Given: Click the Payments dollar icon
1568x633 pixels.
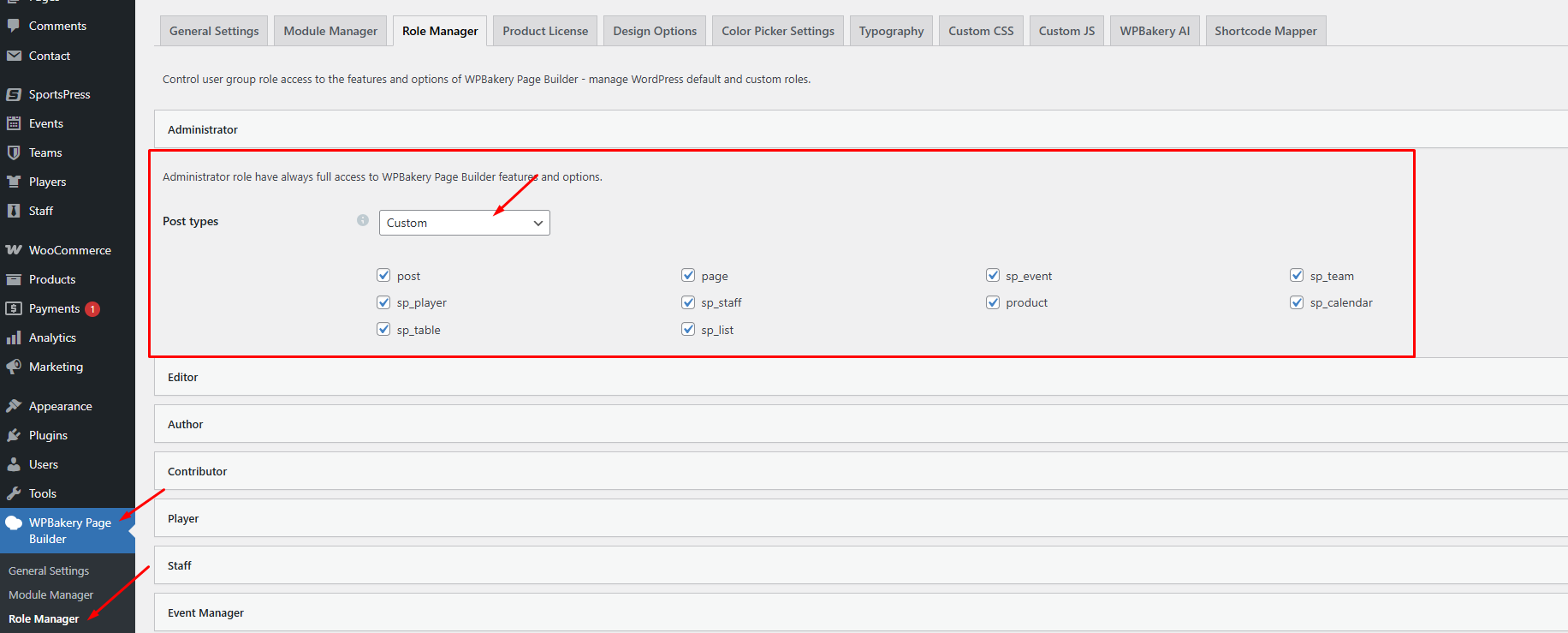Looking at the screenshot, I should (14, 308).
